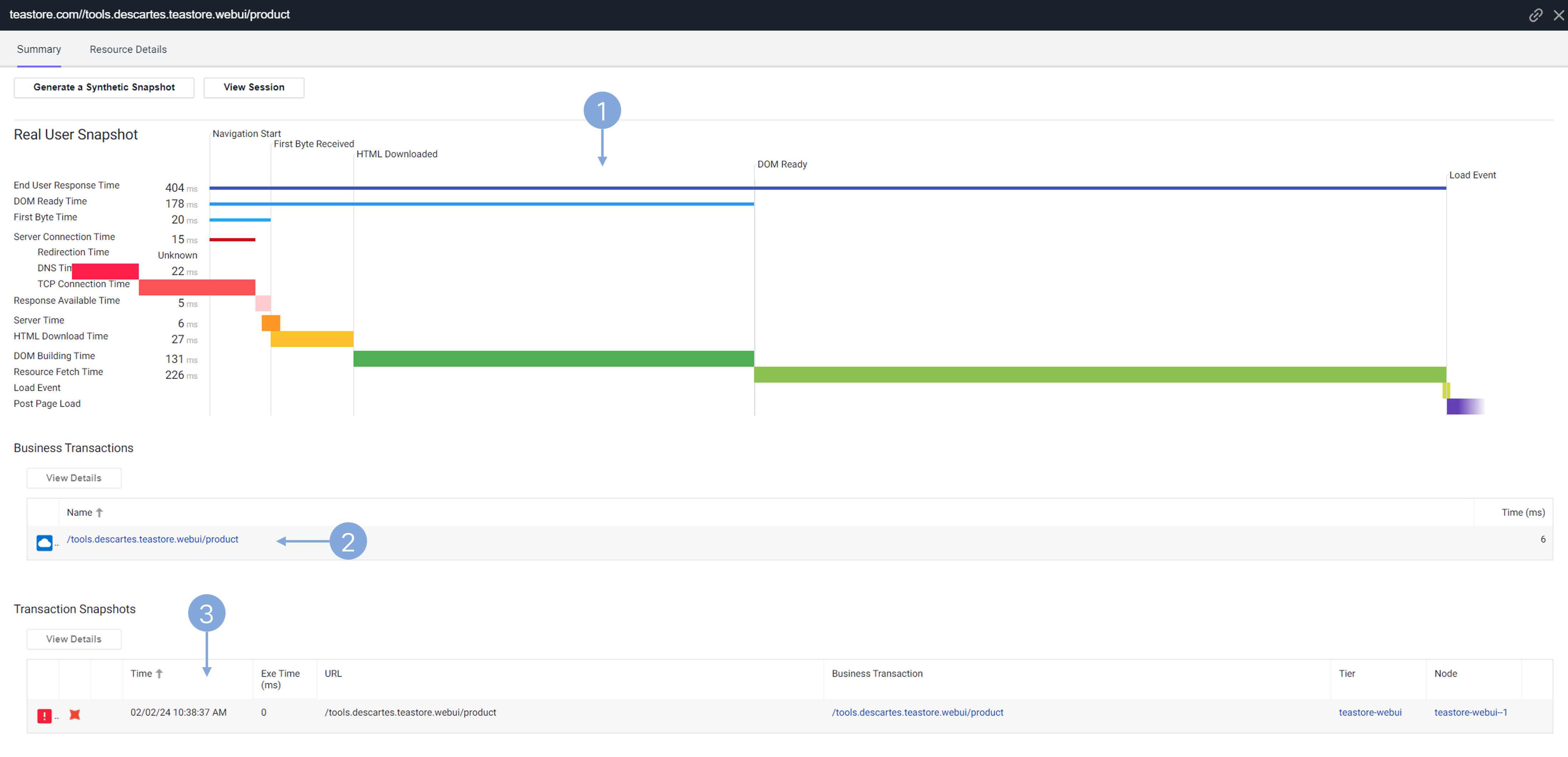The height and width of the screenshot is (757, 1568).
Task: Sort transaction snapshots by Time arrow
Action: pos(160,674)
